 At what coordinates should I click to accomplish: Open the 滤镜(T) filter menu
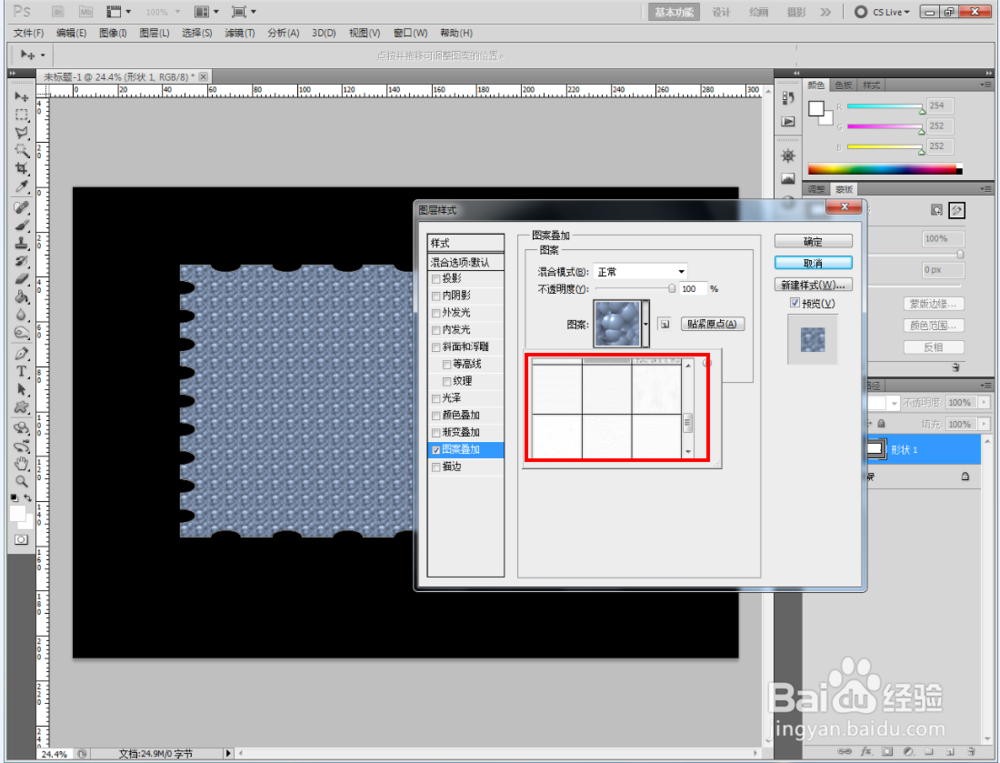click(240, 33)
